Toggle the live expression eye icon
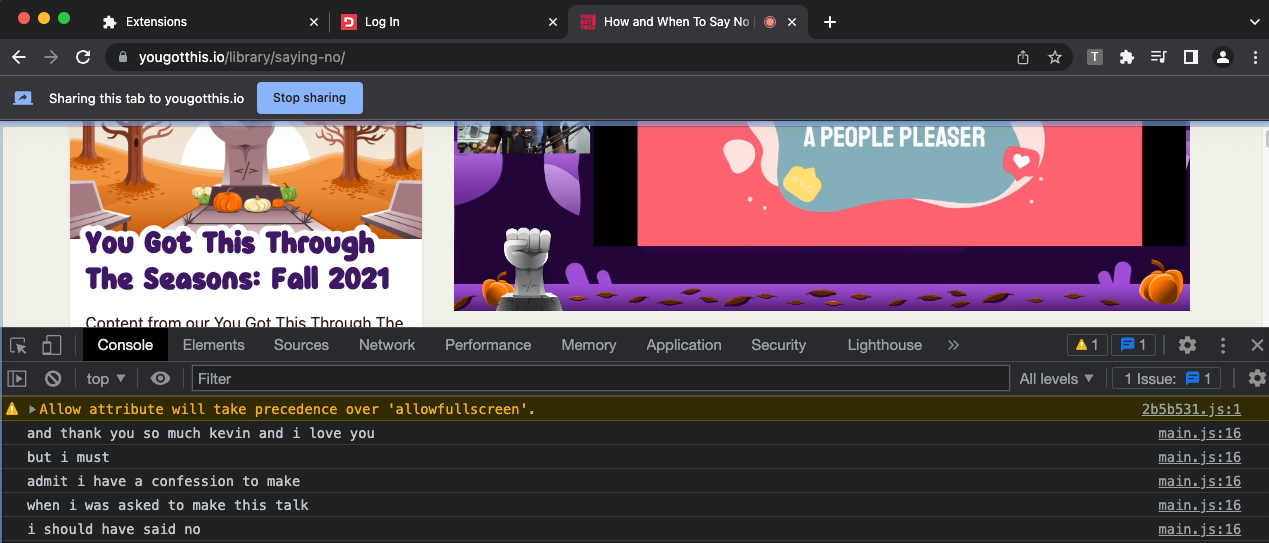 (x=160, y=378)
